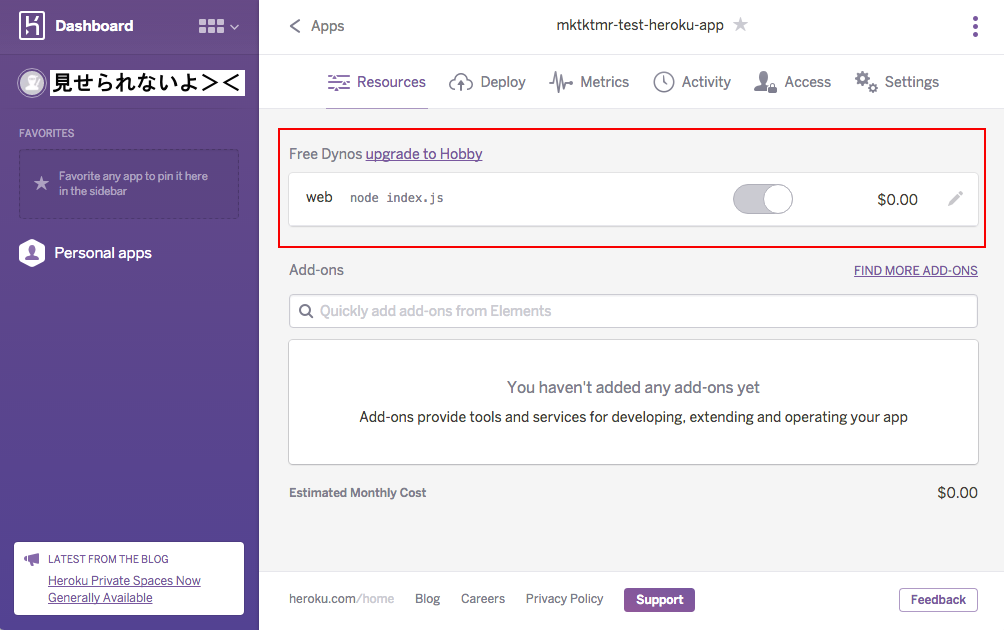Image resolution: width=1004 pixels, height=630 pixels.
Task: Focus the add-ons search field
Action: tap(633, 311)
